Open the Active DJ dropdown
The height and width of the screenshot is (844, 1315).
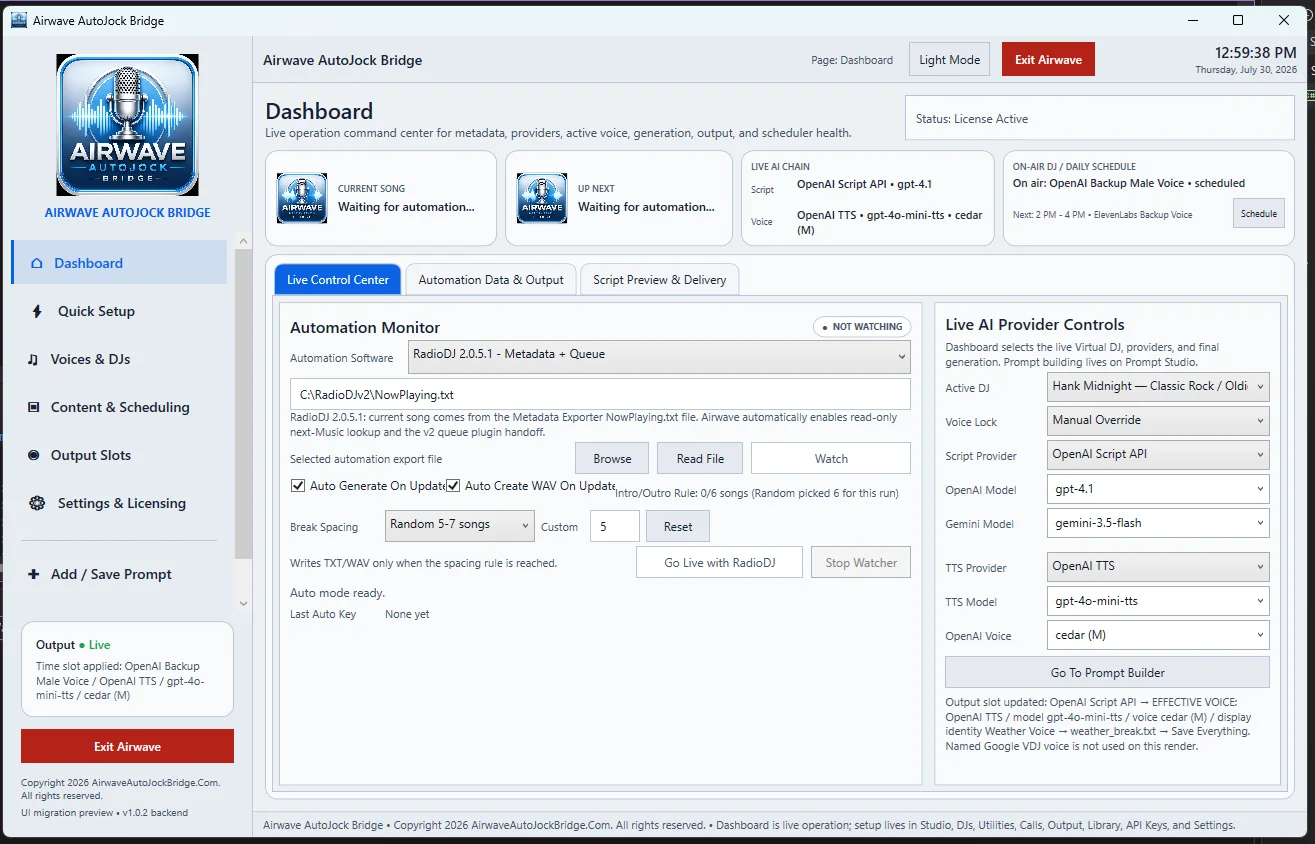tap(1158, 386)
